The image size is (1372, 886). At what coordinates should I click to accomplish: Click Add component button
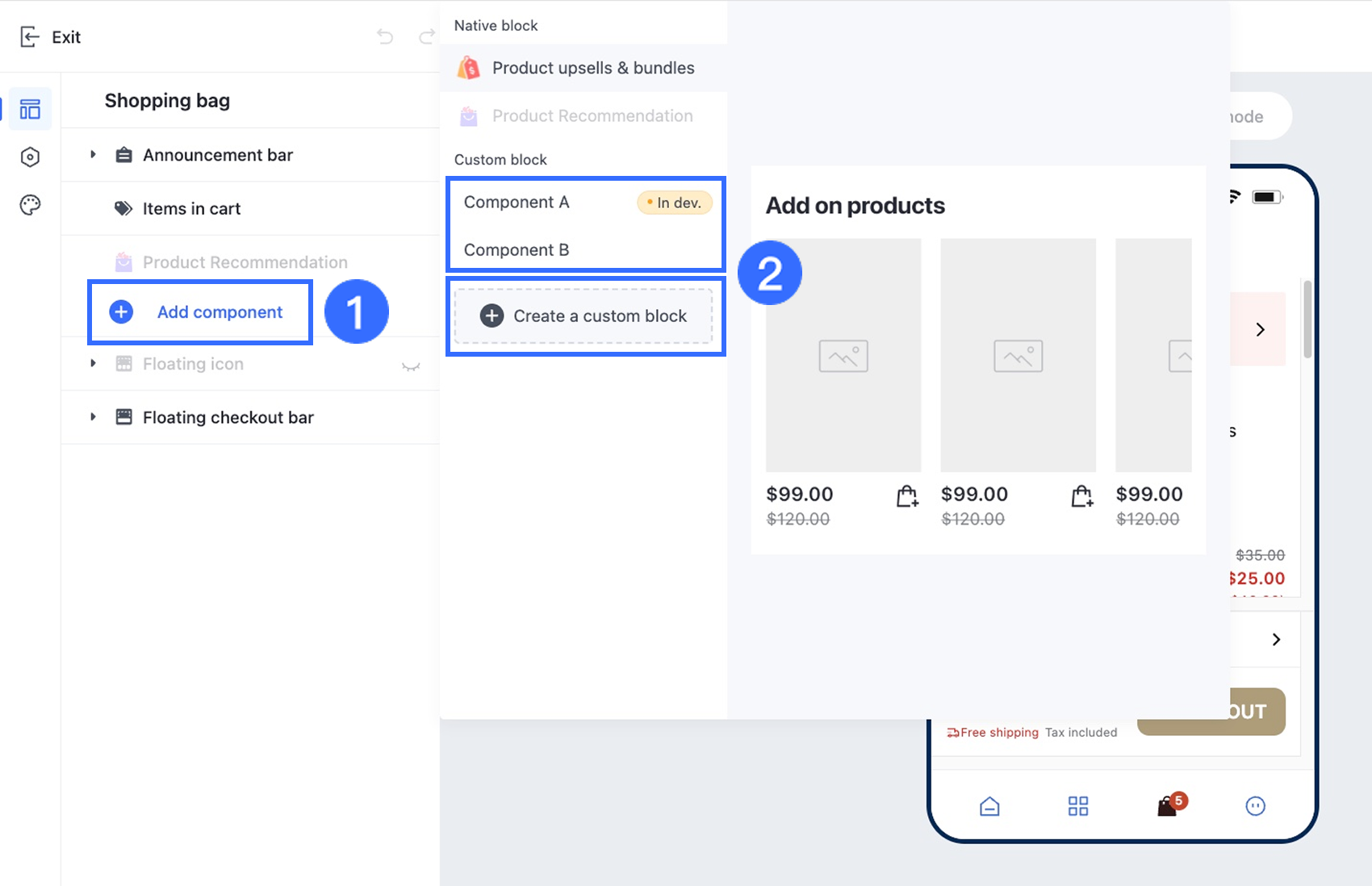click(x=200, y=312)
